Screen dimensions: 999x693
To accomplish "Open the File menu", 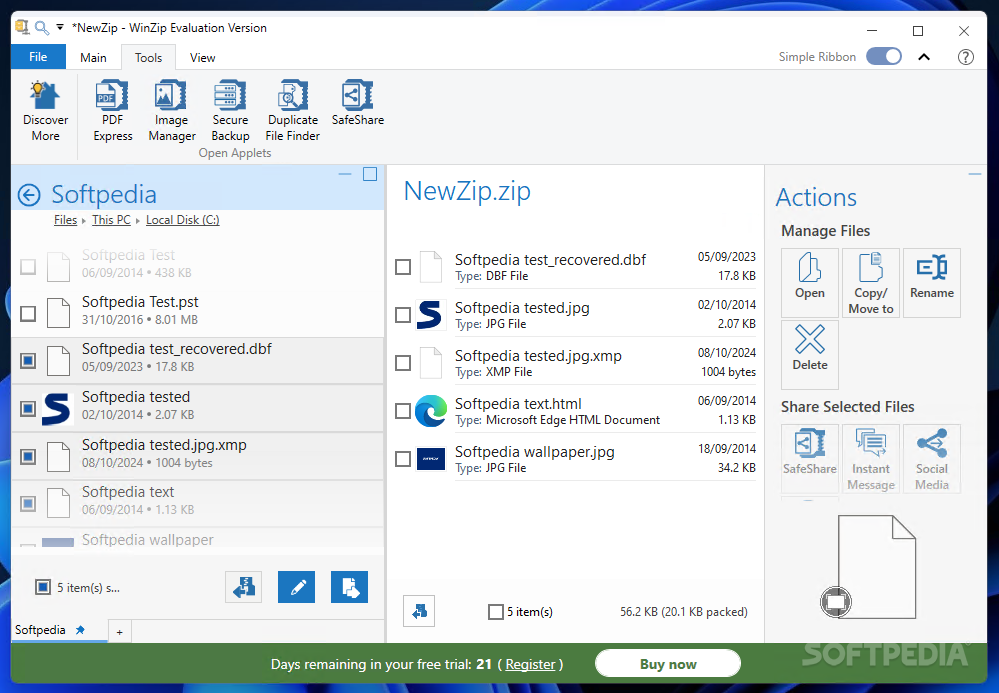I will coord(38,57).
